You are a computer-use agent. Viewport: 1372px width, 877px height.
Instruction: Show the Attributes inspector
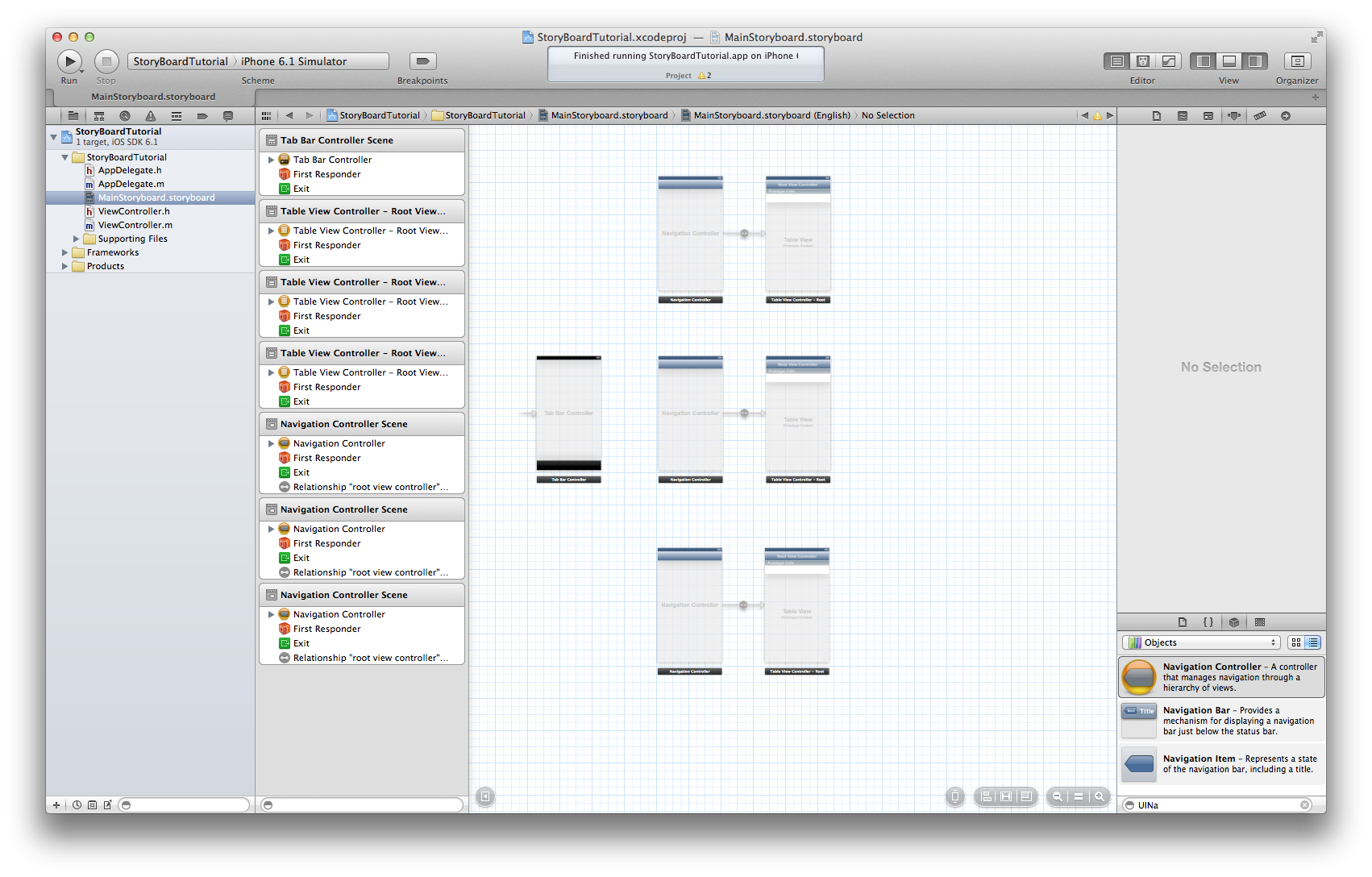[x=1233, y=116]
